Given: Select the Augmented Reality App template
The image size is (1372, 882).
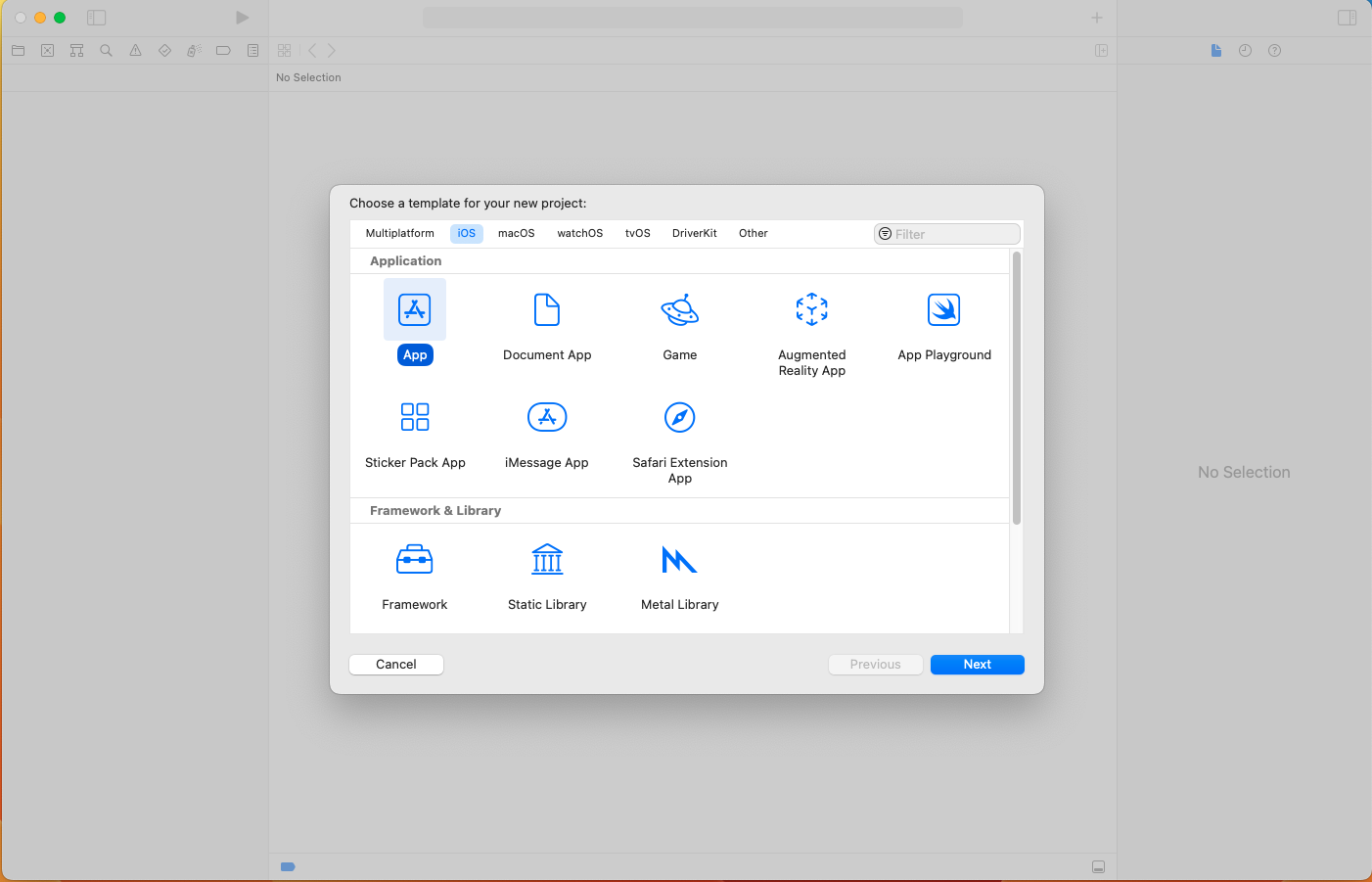Looking at the screenshot, I should 811,310.
